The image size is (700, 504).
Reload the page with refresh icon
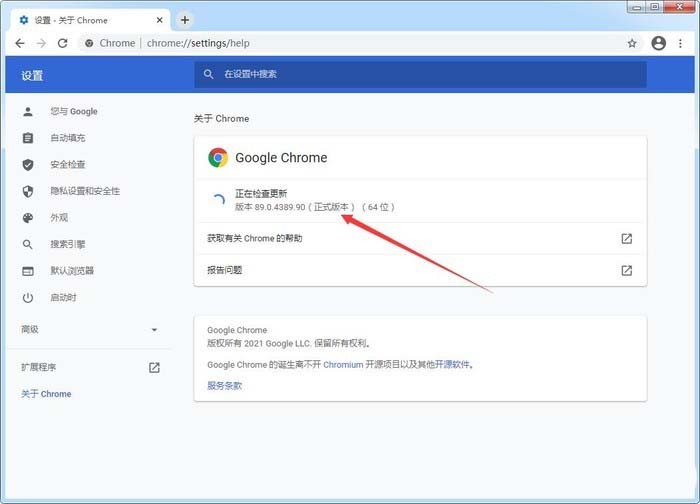tap(63, 43)
